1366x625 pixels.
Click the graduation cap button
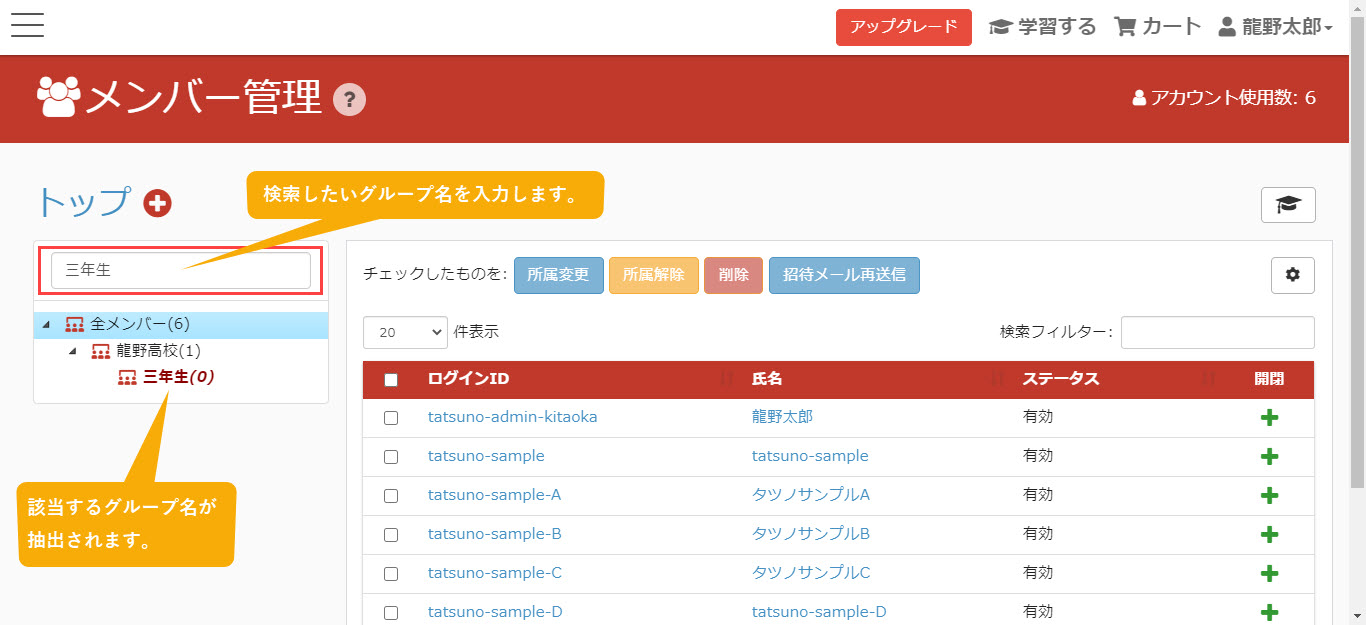tap(1288, 205)
